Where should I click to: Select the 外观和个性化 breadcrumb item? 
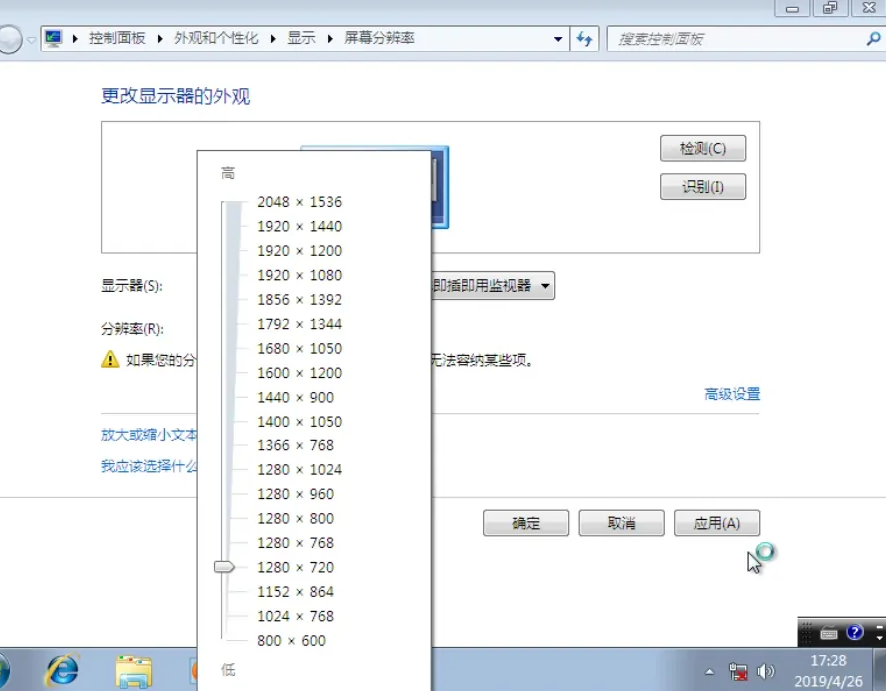(216, 38)
